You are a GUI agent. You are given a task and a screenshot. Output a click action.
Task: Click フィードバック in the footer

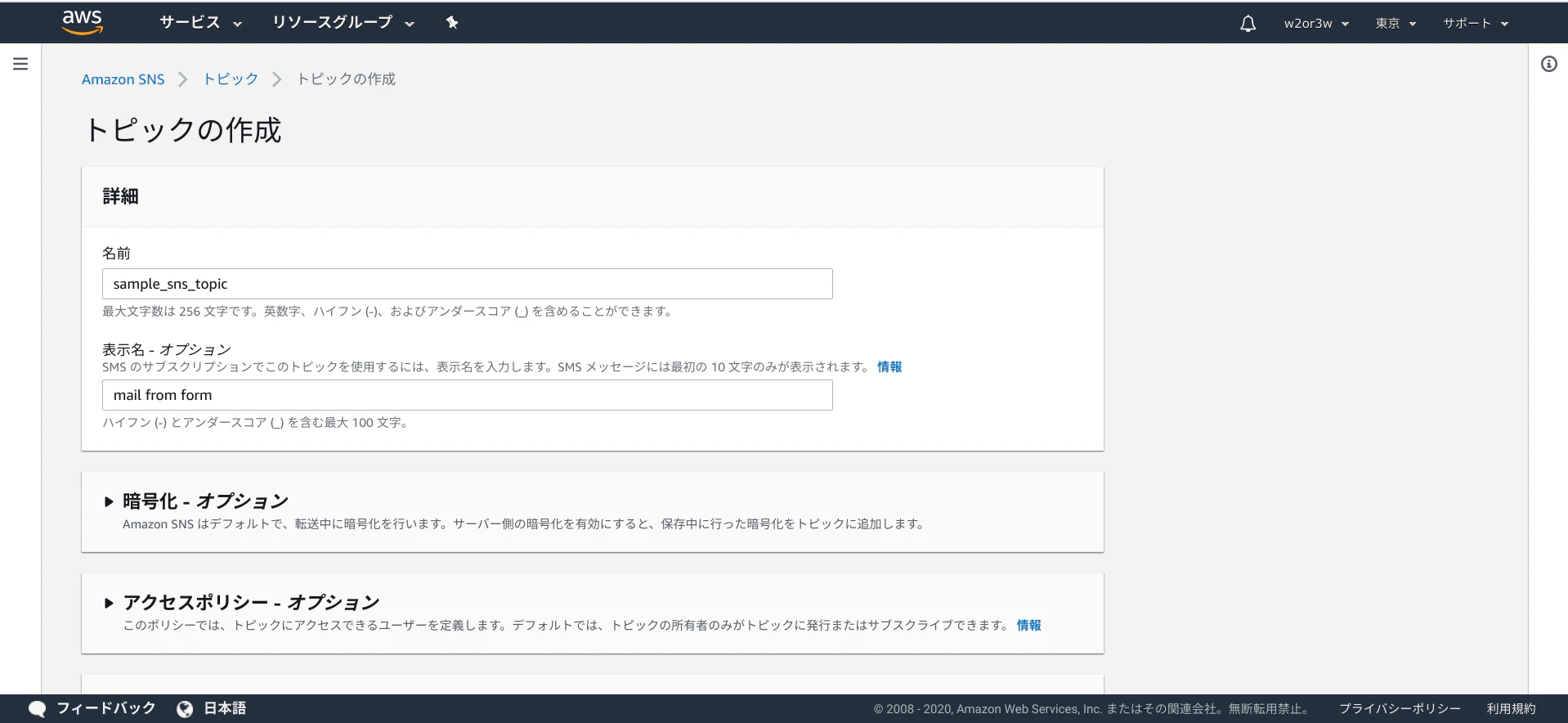[x=105, y=708]
